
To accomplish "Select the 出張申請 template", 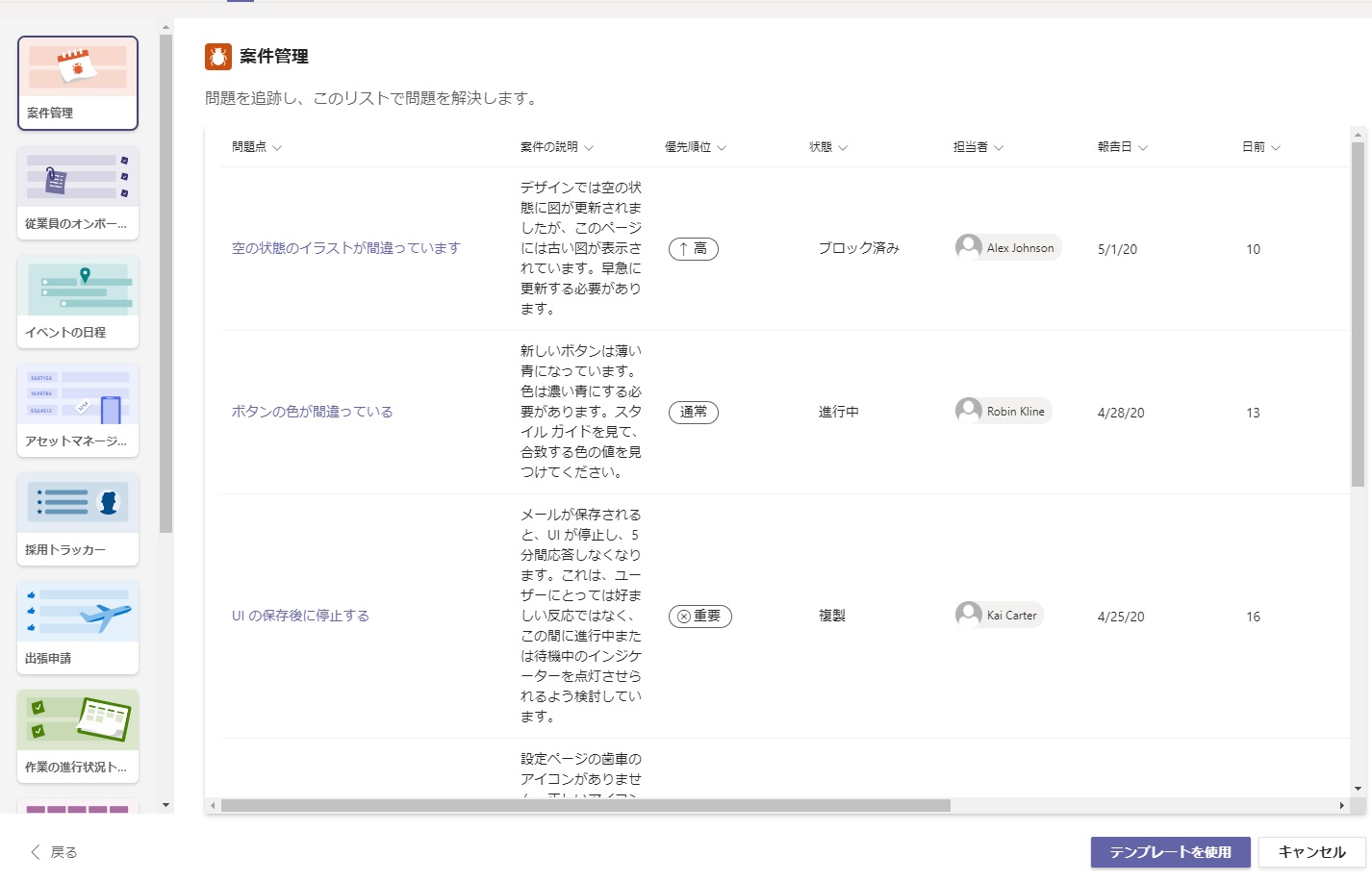I will click(x=78, y=627).
